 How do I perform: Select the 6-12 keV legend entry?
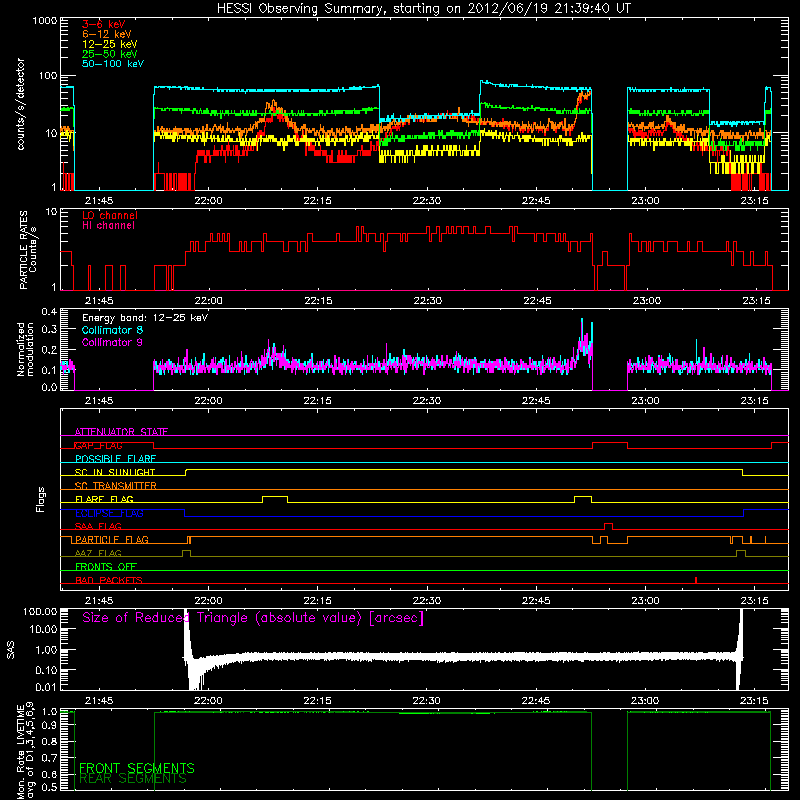pos(107,34)
